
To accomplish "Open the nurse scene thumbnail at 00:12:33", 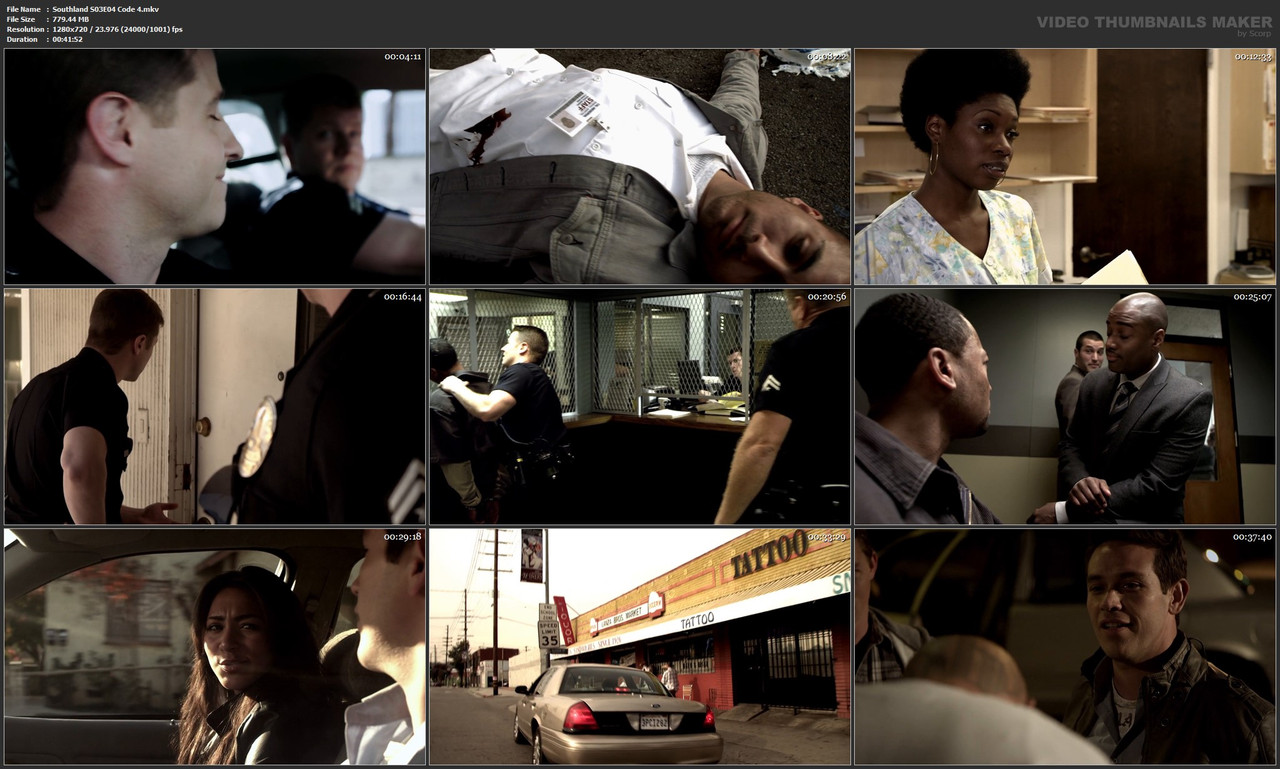I will 1065,165.
